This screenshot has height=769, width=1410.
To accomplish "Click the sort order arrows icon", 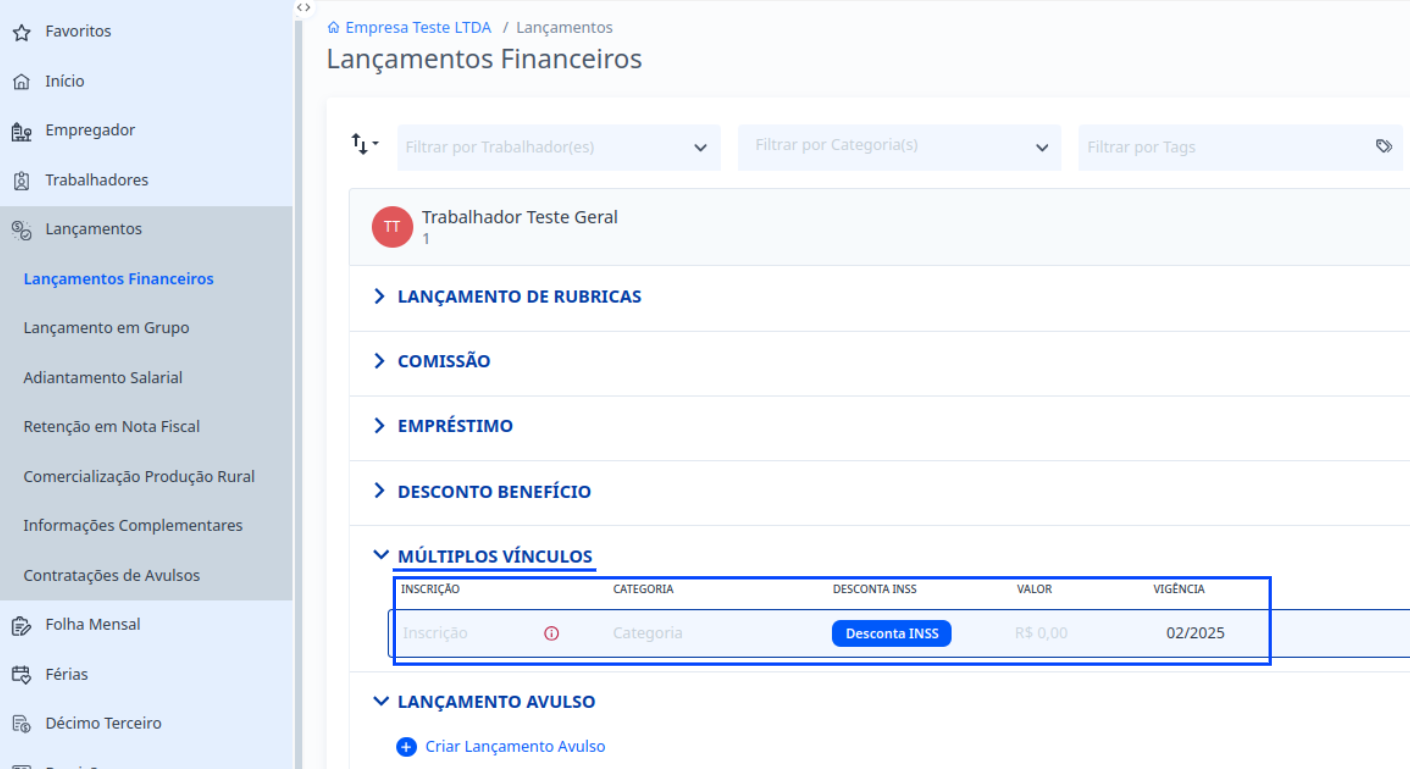I will (x=364, y=145).
